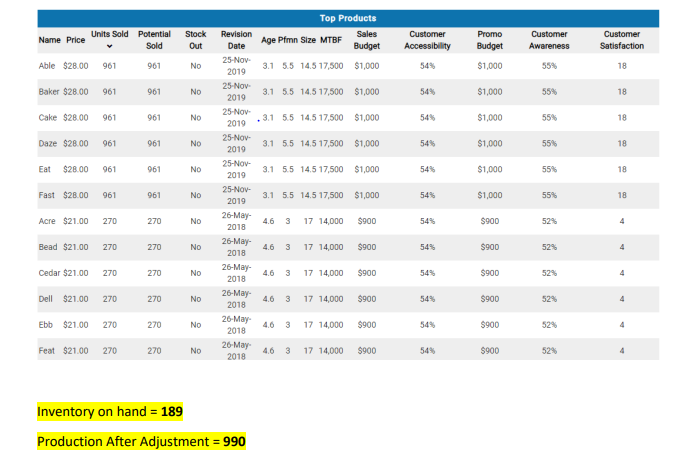Select the Fast product name
The width and height of the screenshot is (677, 456).
click(x=47, y=196)
